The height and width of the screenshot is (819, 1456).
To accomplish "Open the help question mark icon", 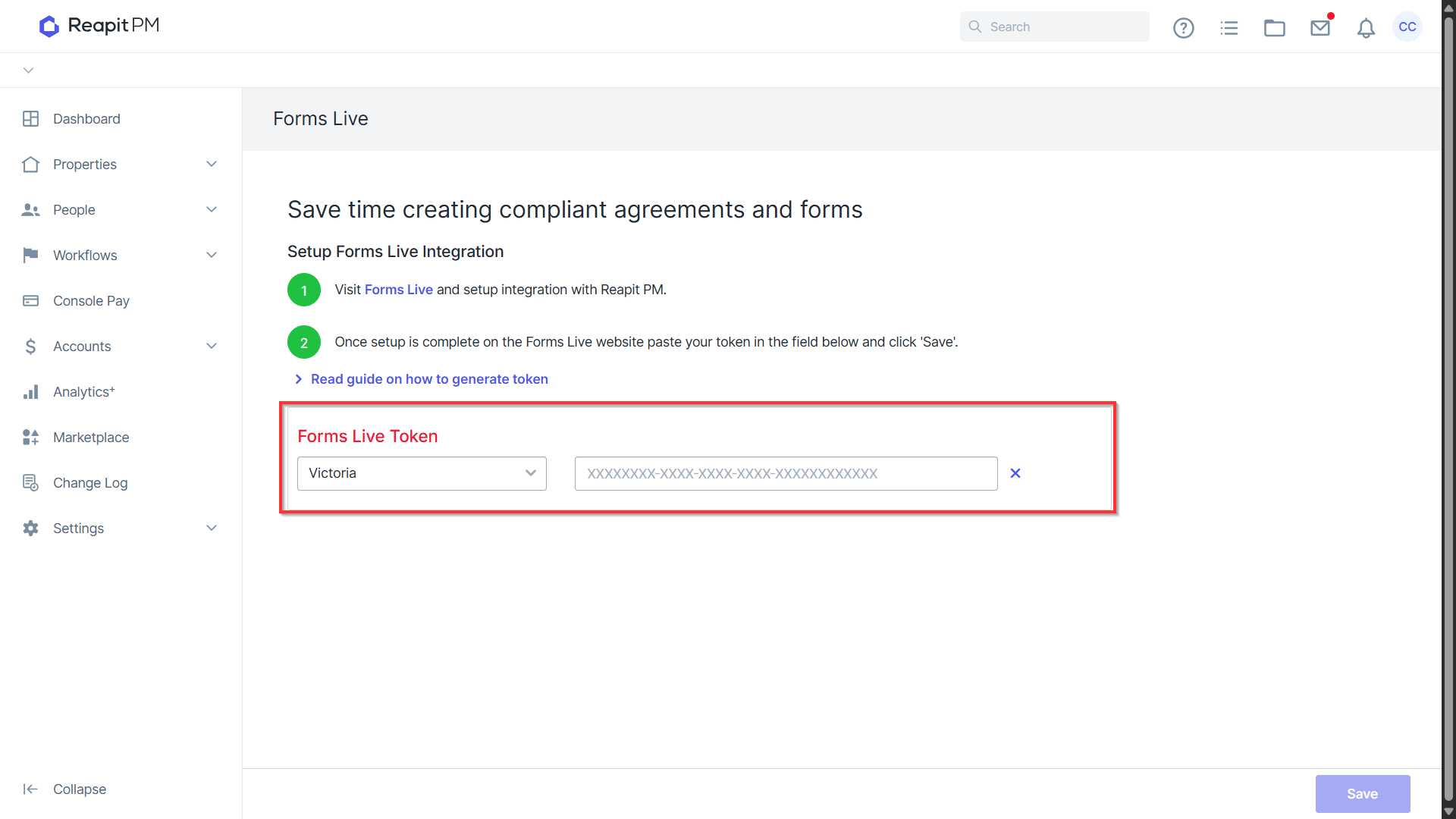I will pyautogui.click(x=1183, y=28).
